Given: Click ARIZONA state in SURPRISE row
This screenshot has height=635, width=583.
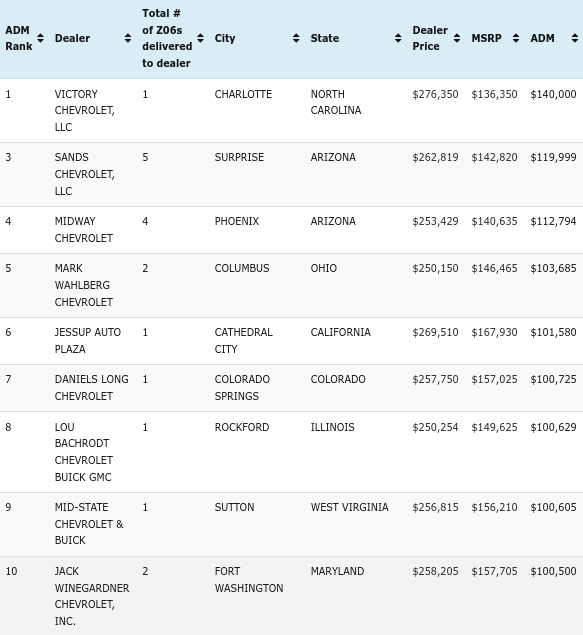Looking at the screenshot, I should 333,157.
